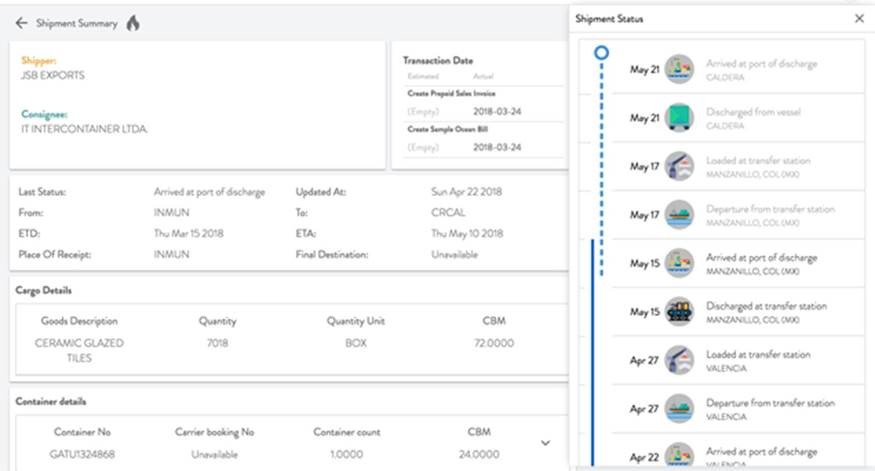Viewport: 875px width, 471px height.
Task: Click the flame icon next to Shipment Summary
Action: click(x=133, y=23)
